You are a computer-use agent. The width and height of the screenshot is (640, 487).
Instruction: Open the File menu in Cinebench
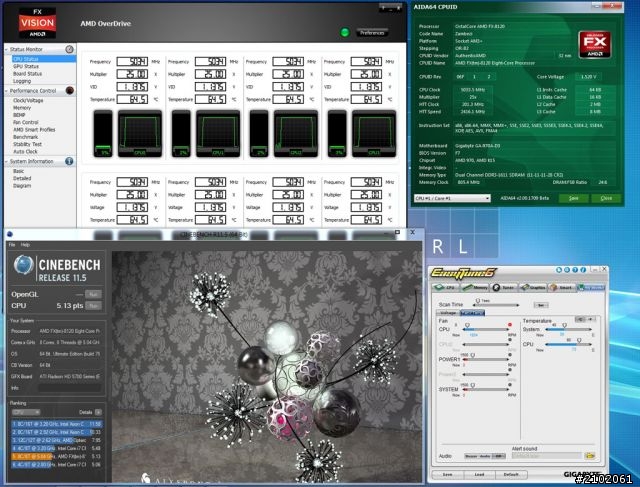pyautogui.click(x=12, y=245)
